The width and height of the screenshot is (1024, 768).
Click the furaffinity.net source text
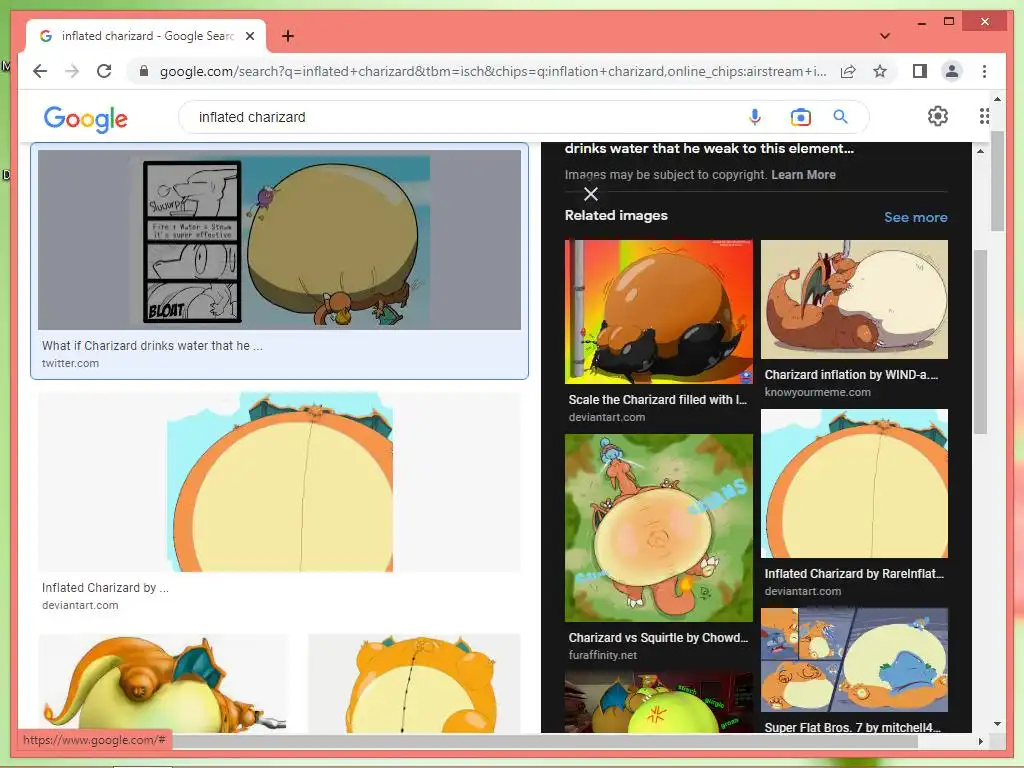[x=603, y=655]
